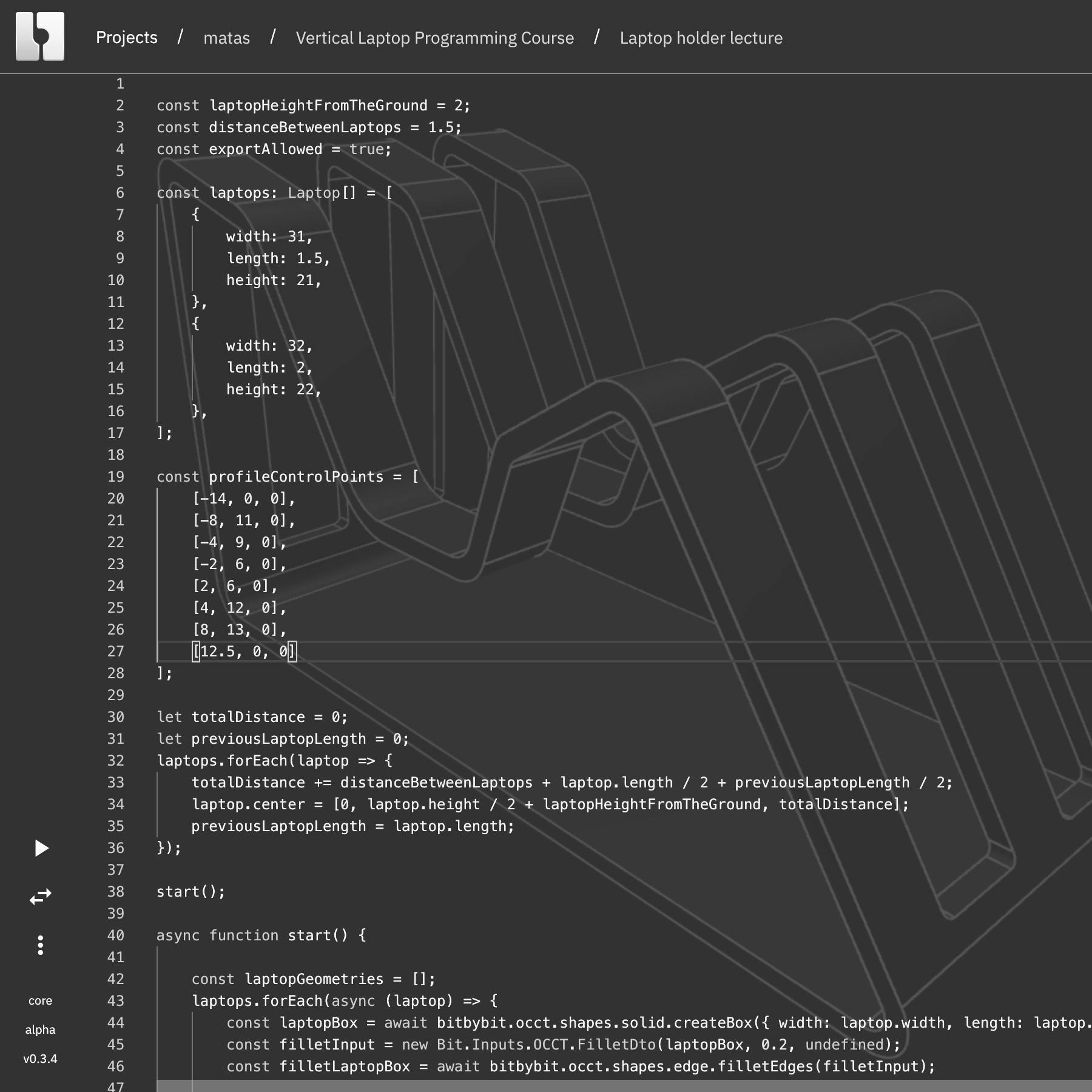1092x1092 pixels.
Task: Click the '[-8, 11, 0],' point line
Action: [x=244, y=521]
